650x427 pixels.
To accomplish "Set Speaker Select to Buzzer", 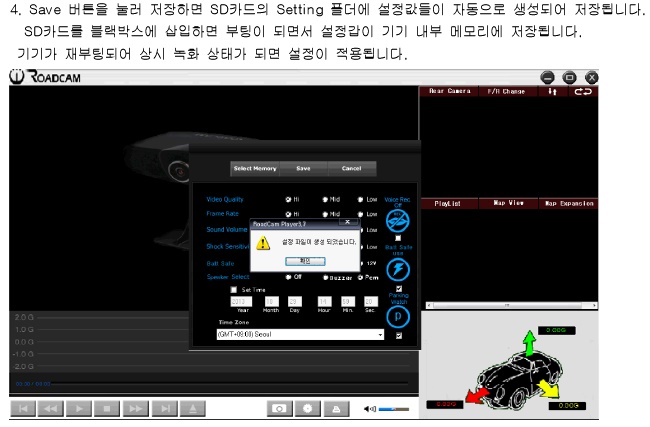I will 325,277.
